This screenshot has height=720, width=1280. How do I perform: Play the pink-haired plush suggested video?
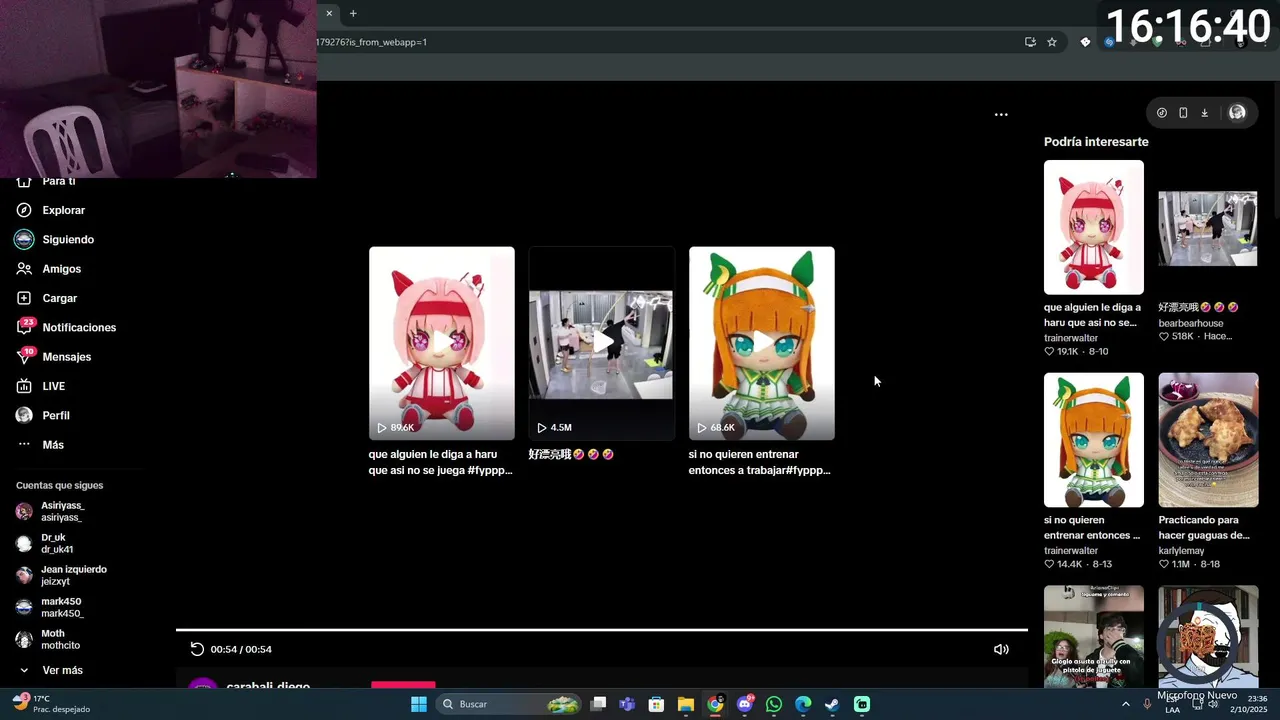(441, 343)
